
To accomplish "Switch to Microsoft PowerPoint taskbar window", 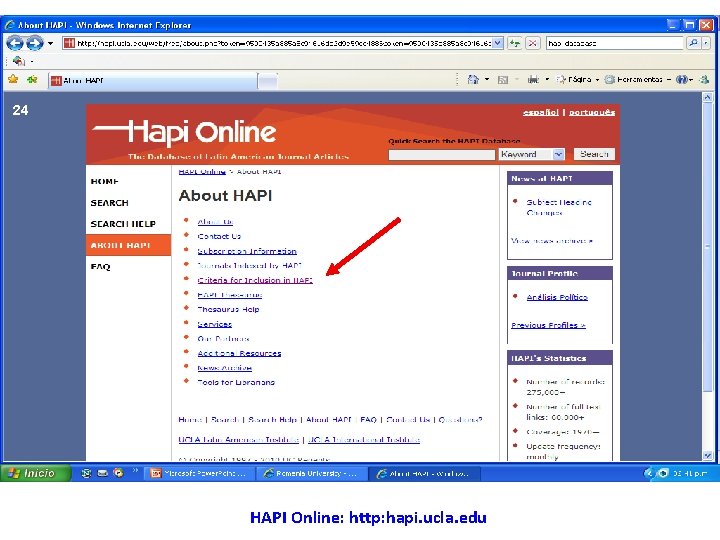I will click(x=199, y=473).
